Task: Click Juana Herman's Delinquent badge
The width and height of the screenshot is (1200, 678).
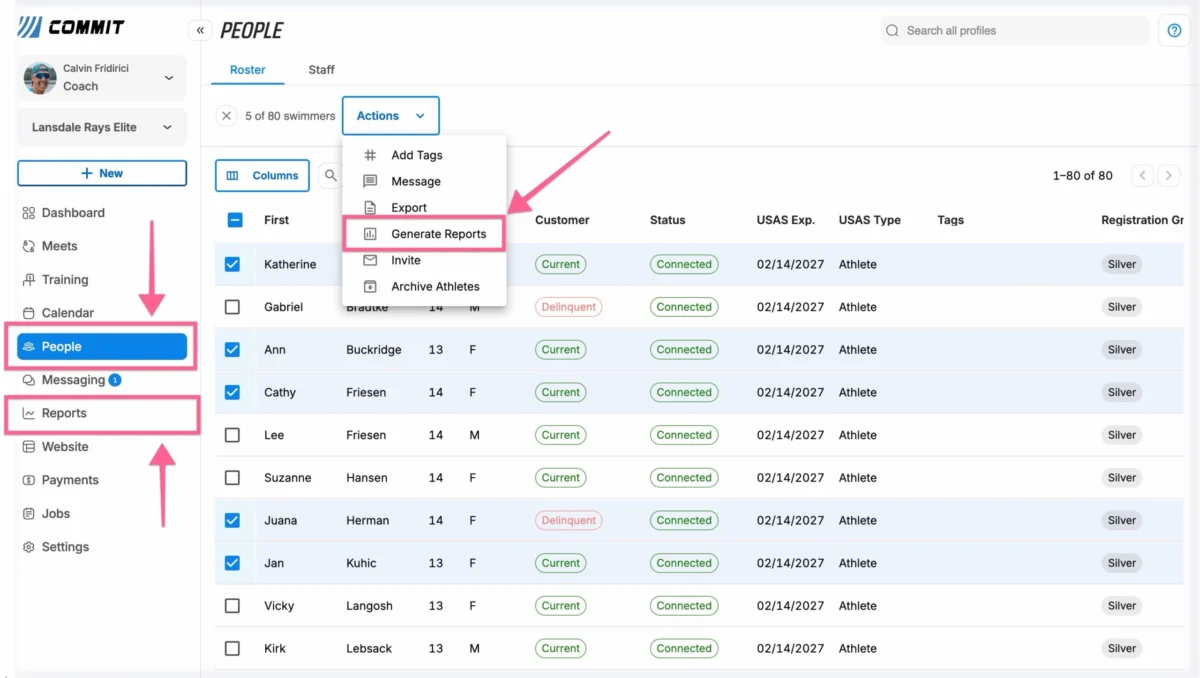Action: (568, 520)
